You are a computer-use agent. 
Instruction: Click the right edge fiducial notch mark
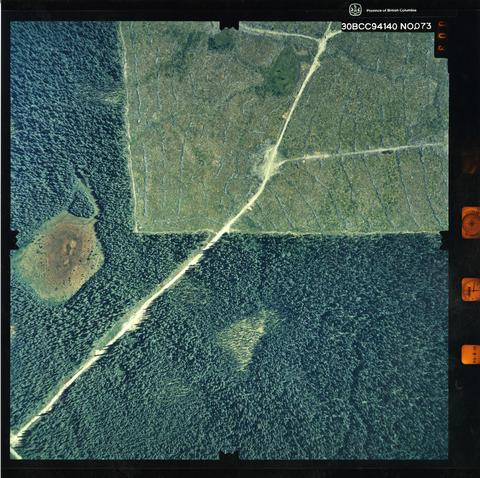tap(444, 240)
